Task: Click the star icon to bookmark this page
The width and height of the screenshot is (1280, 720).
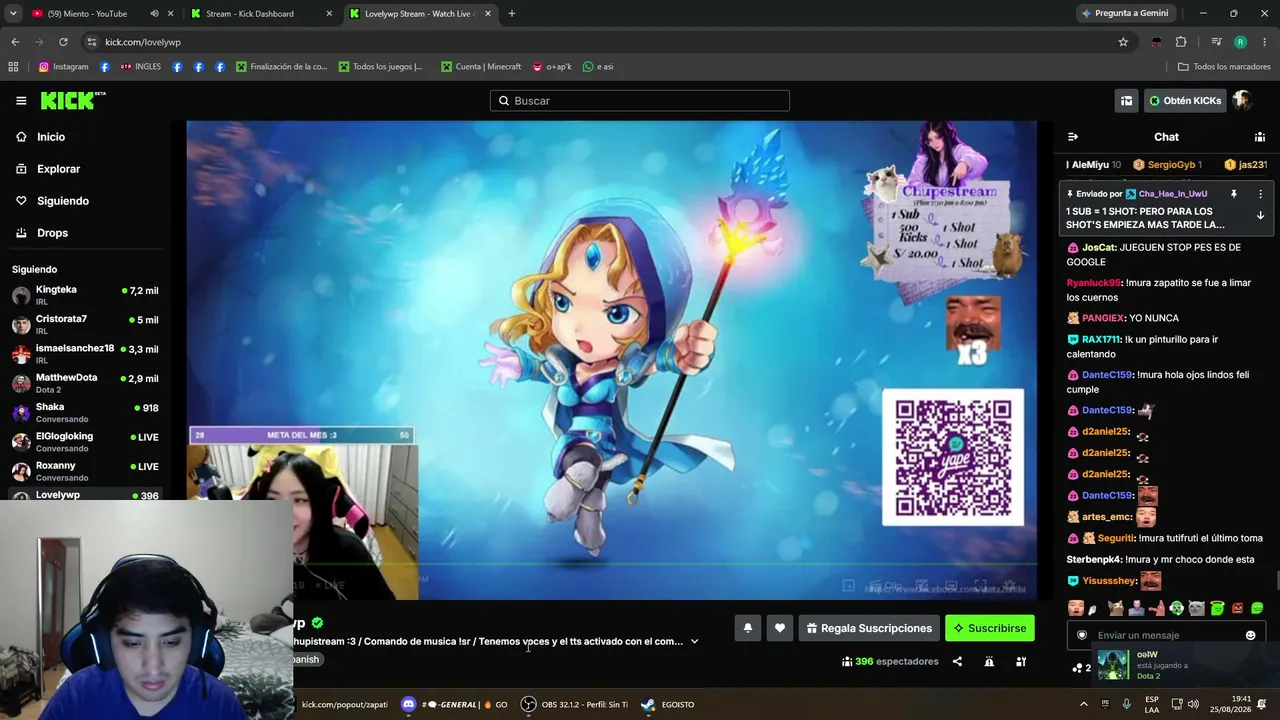Action: click(x=1123, y=42)
